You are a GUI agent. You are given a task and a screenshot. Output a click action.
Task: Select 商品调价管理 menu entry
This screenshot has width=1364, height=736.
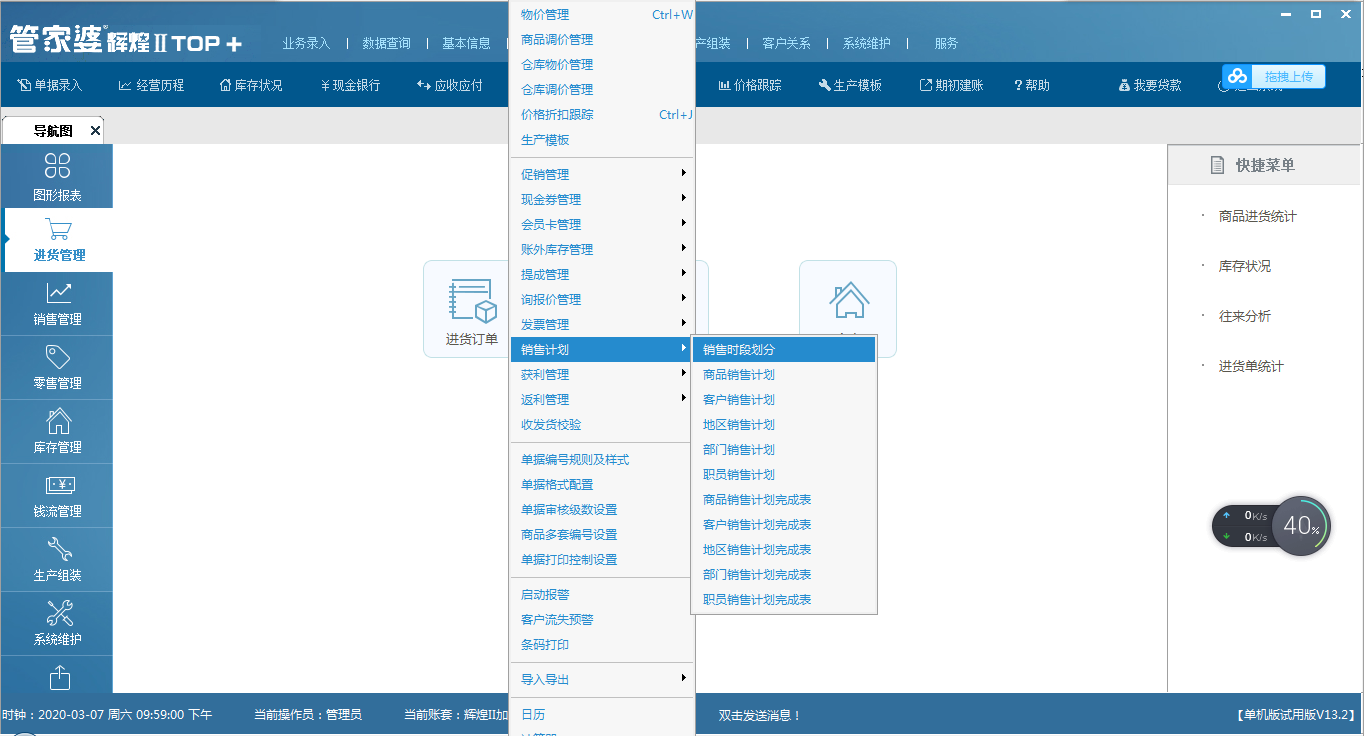(x=602, y=39)
